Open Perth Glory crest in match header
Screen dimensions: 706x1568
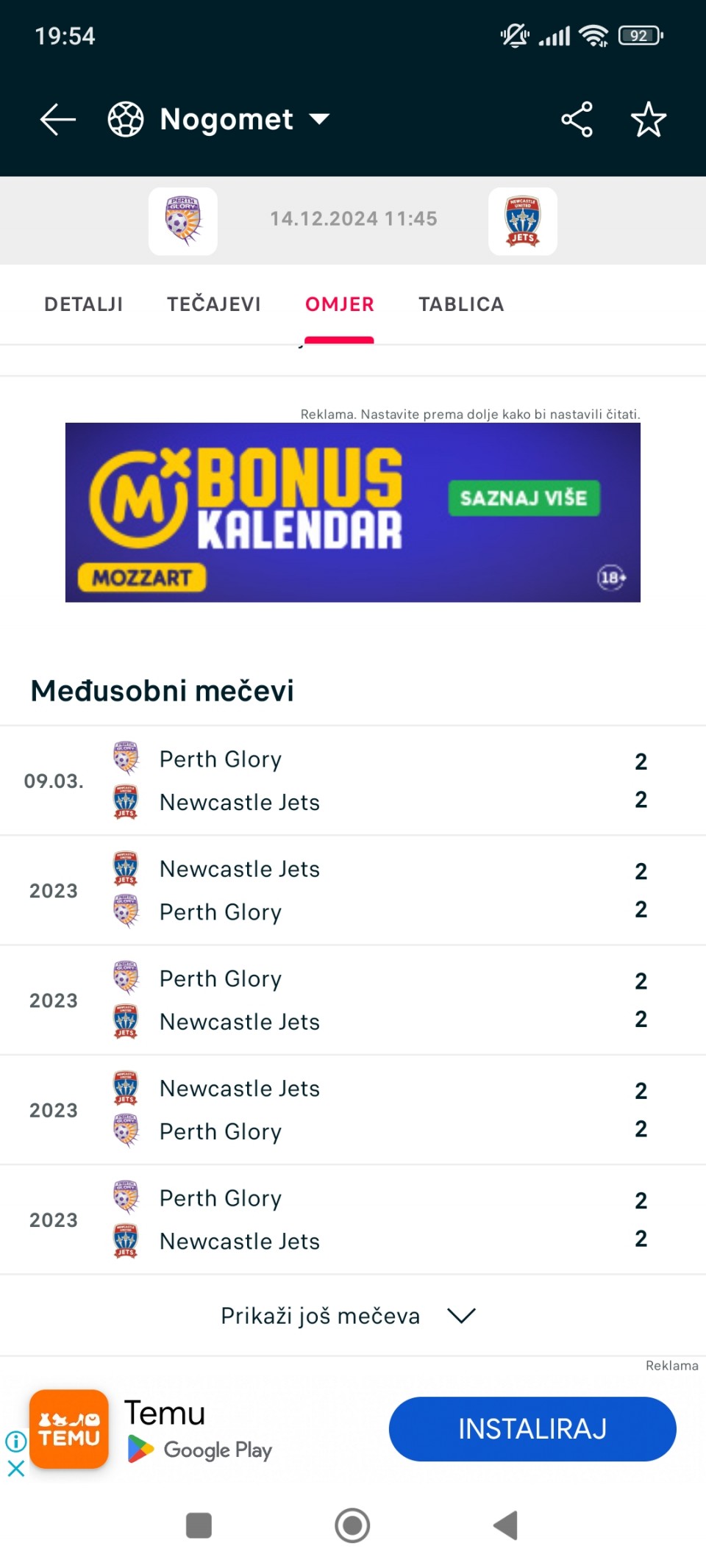[x=183, y=221]
